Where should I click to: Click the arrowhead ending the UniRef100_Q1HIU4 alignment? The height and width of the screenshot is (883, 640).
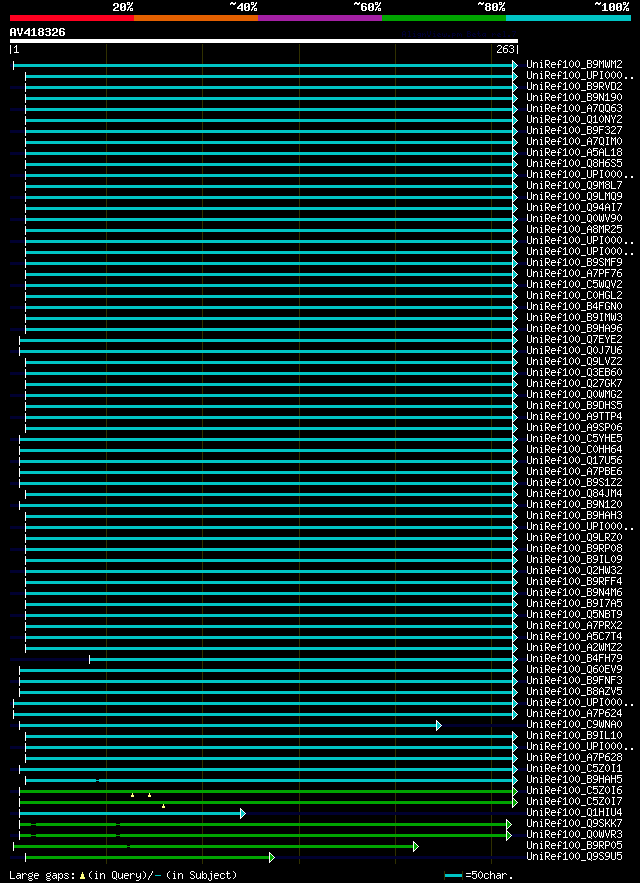pos(243,813)
